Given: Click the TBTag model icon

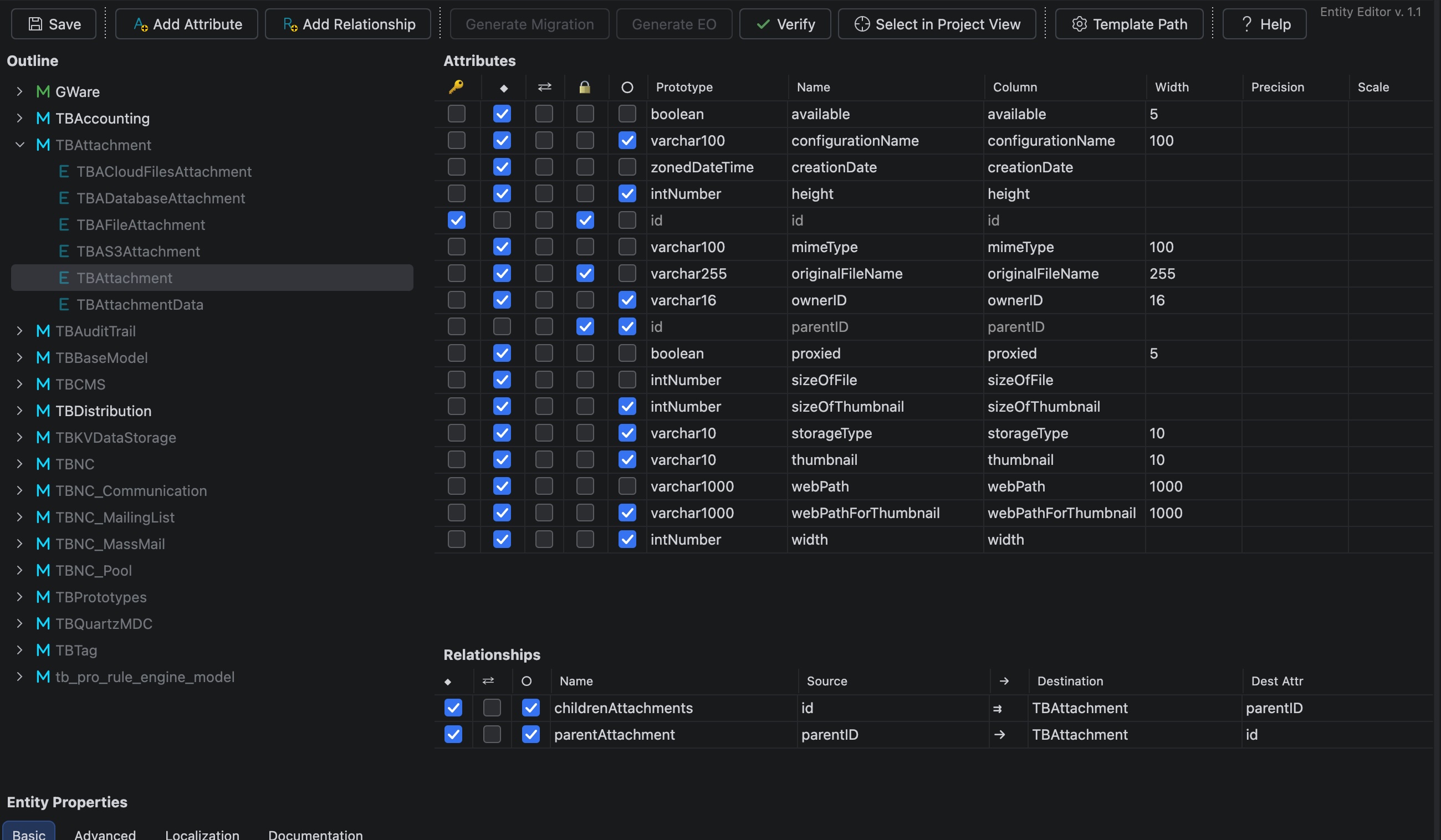Looking at the screenshot, I should click(43, 650).
